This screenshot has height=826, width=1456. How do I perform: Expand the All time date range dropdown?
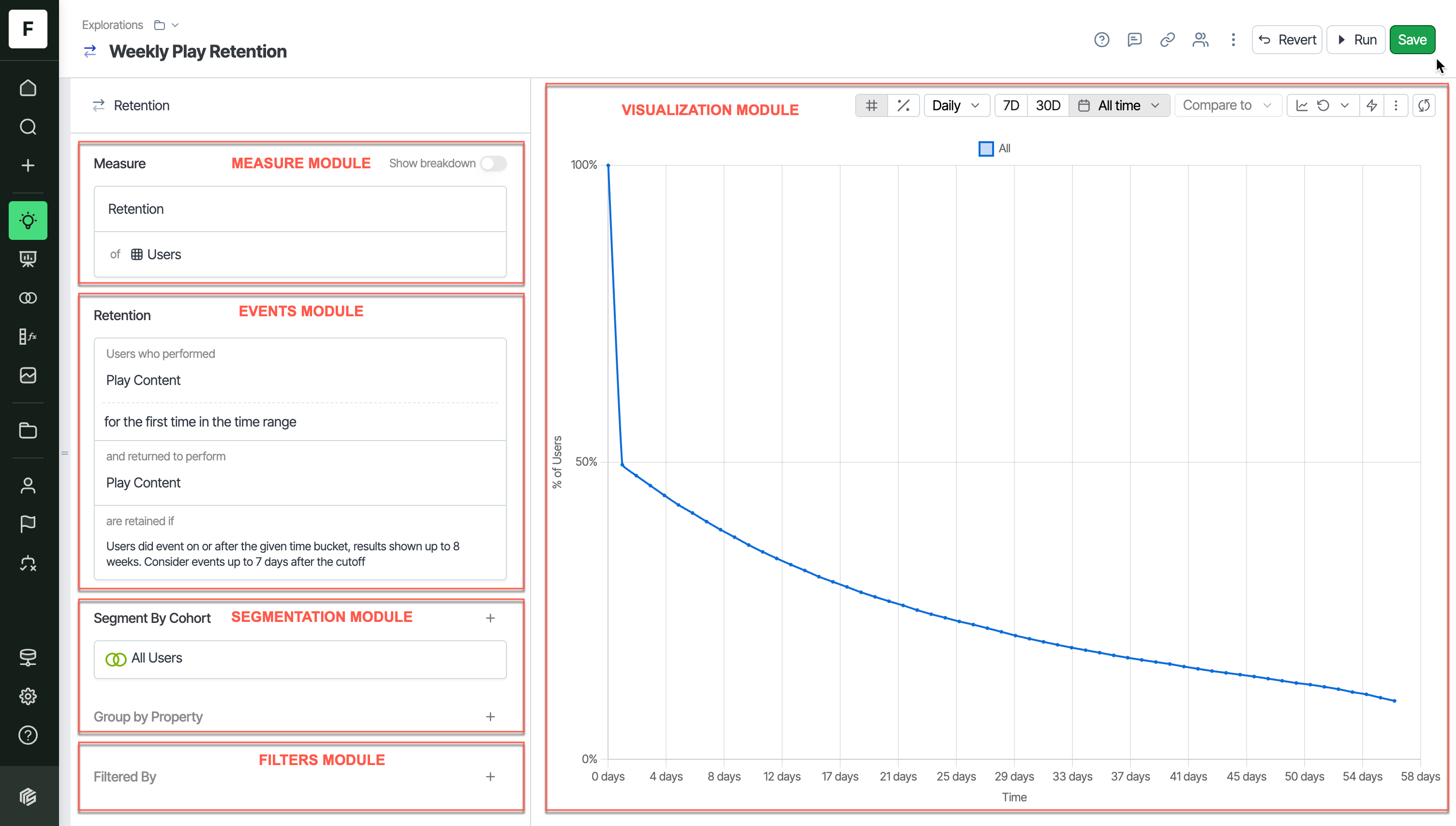[x=1119, y=105]
